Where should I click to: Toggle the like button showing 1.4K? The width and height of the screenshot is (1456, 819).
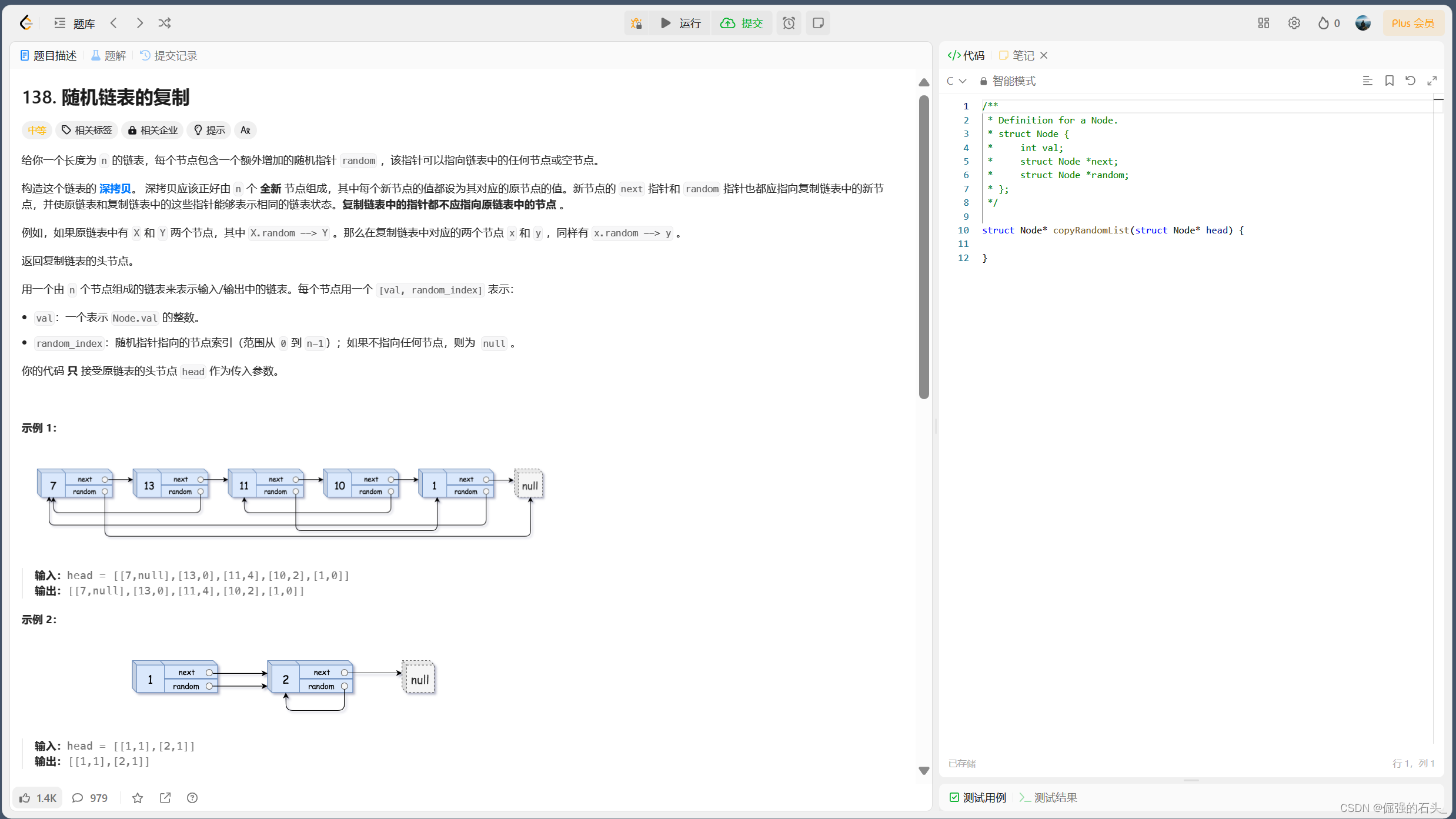click(38, 798)
